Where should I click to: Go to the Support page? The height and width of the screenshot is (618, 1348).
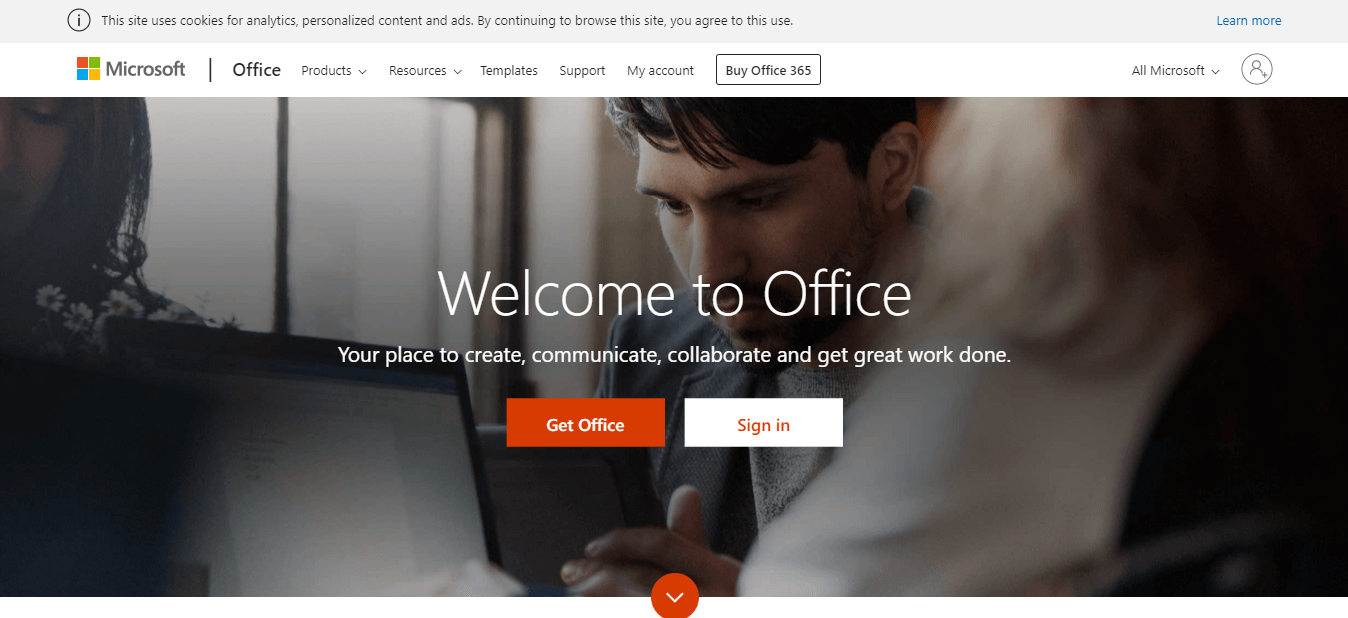[582, 71]
